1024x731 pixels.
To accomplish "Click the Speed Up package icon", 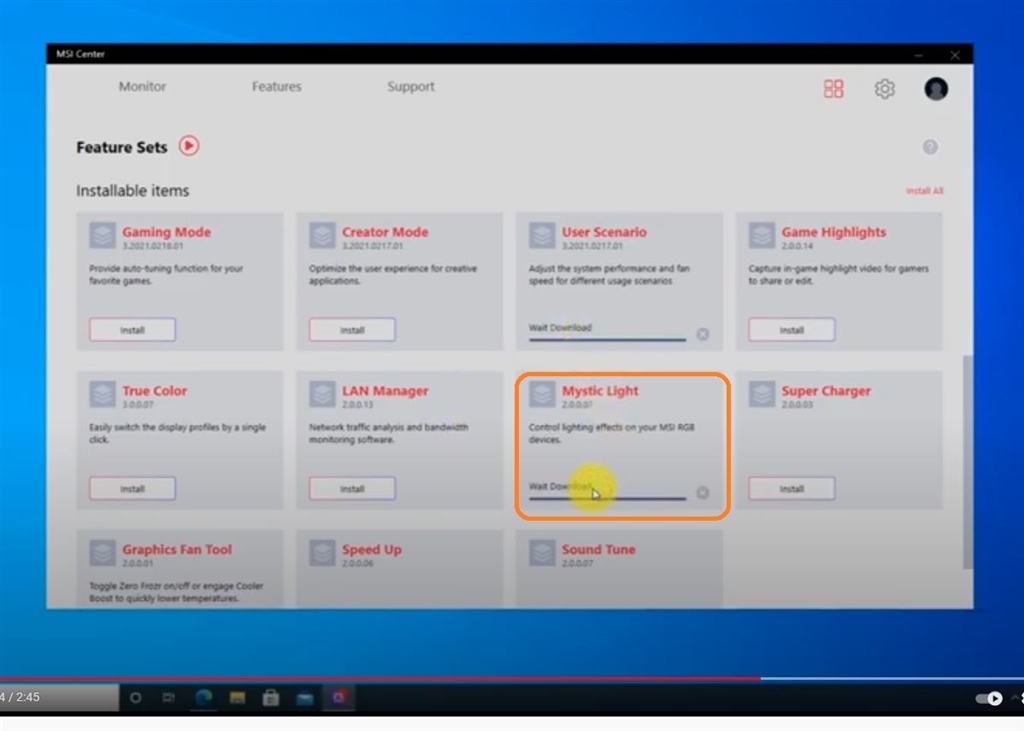I will 322,553.
